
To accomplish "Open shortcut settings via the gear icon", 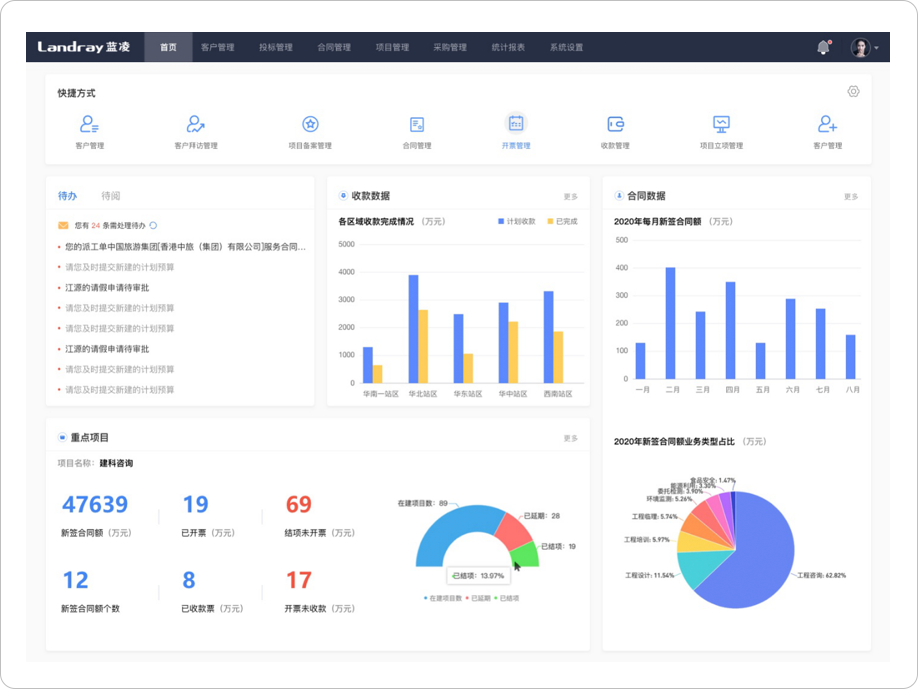I will [853, 91].
